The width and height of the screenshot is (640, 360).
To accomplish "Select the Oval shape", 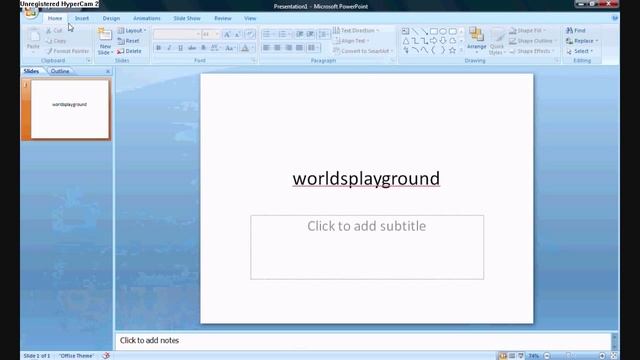I will point(443,31).
